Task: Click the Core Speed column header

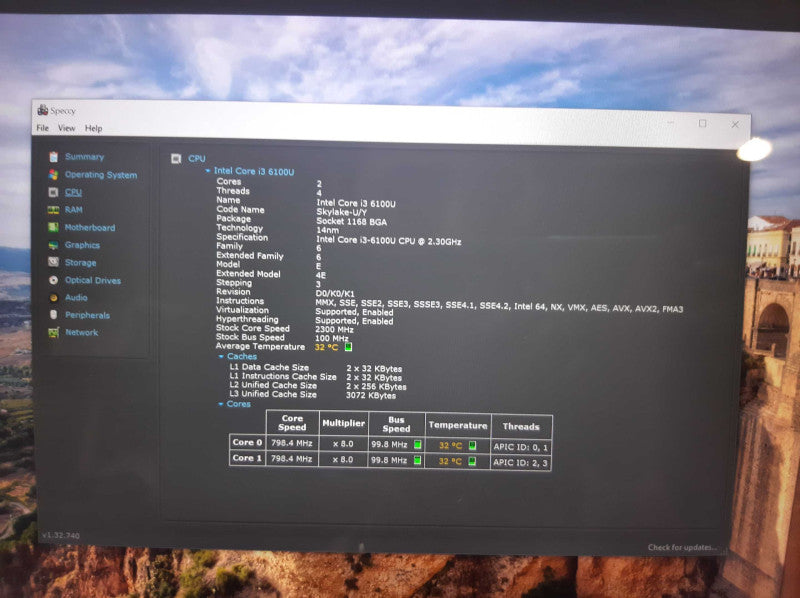Action: tap(292, 423)
